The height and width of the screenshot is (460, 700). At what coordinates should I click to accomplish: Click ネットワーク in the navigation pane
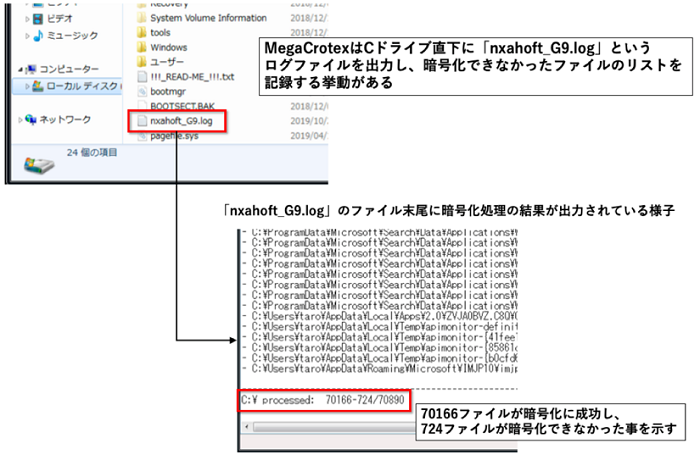tap(65, 120)
